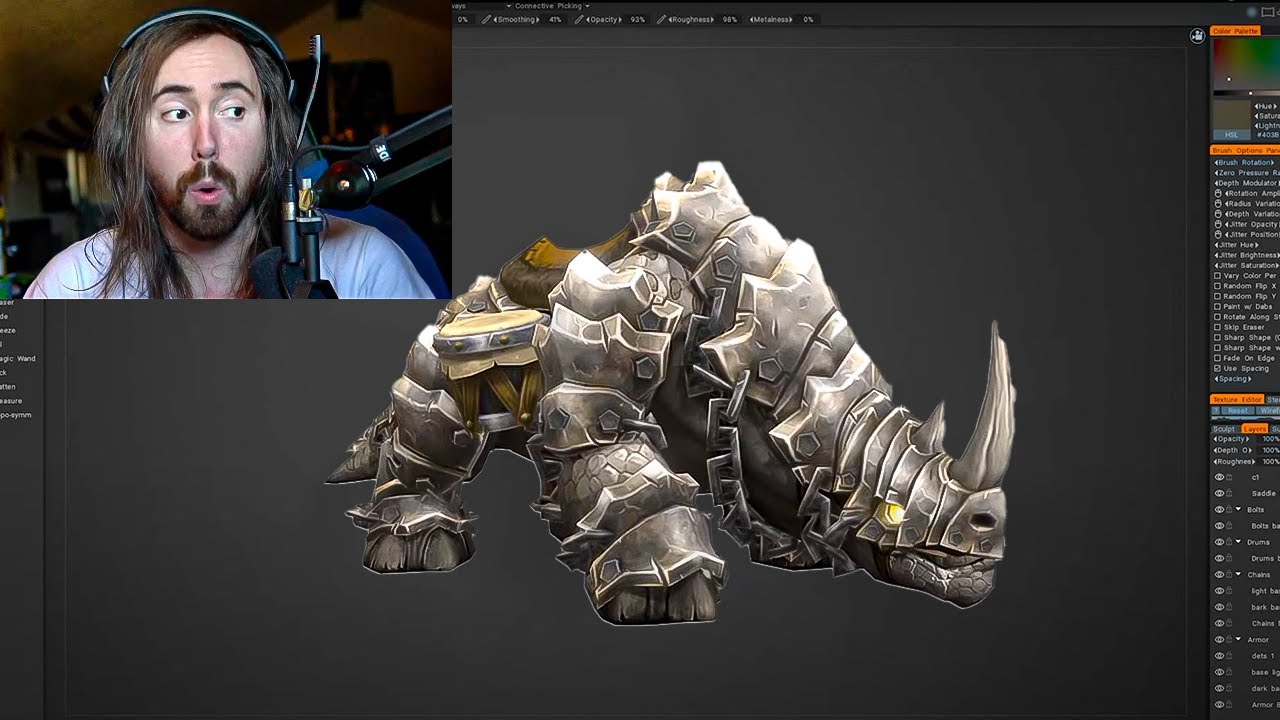Lock the Armor layer group
Viewport: 1280px width, 720px height.
pos(1229,640)
